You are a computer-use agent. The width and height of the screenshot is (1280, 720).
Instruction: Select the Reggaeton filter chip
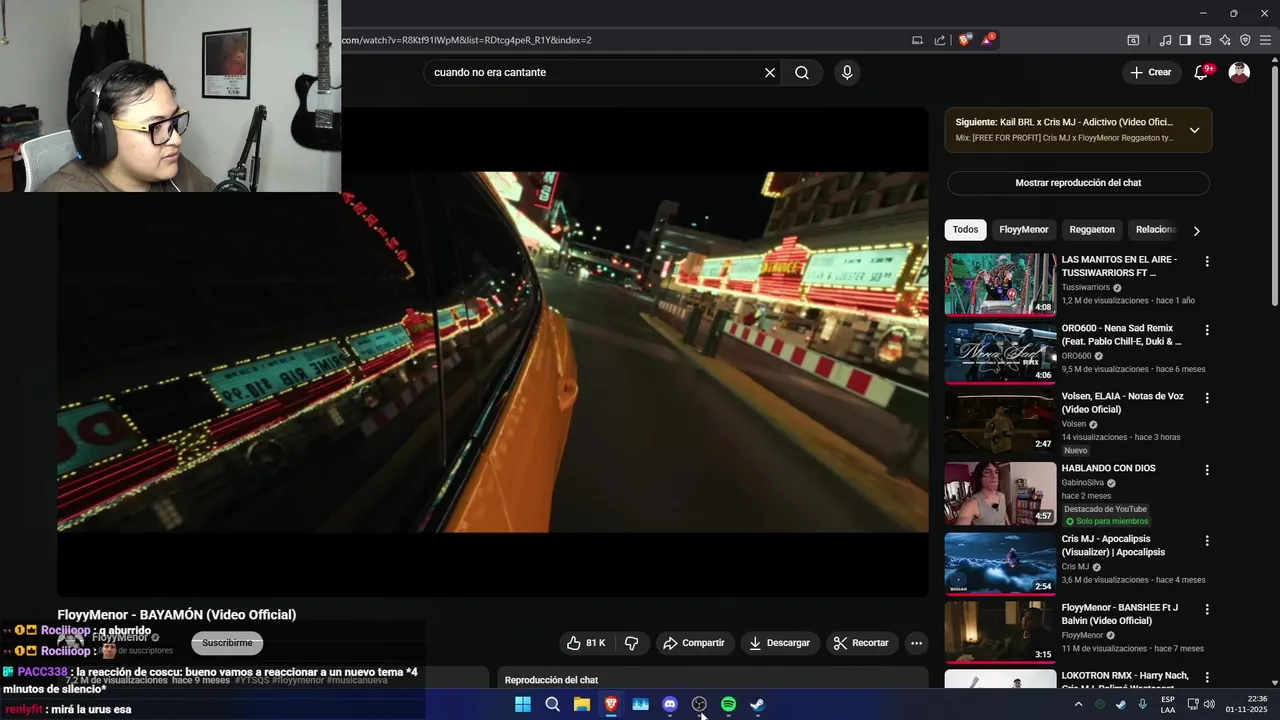1092,230
